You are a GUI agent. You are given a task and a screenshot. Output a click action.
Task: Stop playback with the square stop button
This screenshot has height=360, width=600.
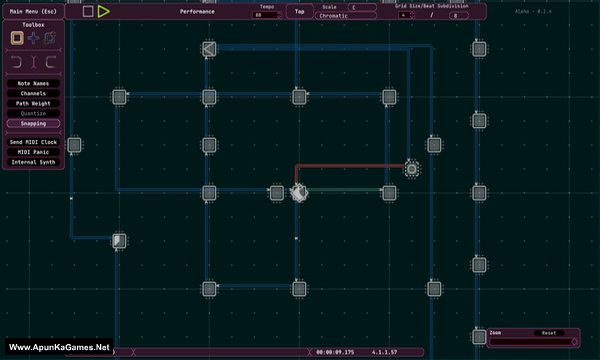pos(88,11)
